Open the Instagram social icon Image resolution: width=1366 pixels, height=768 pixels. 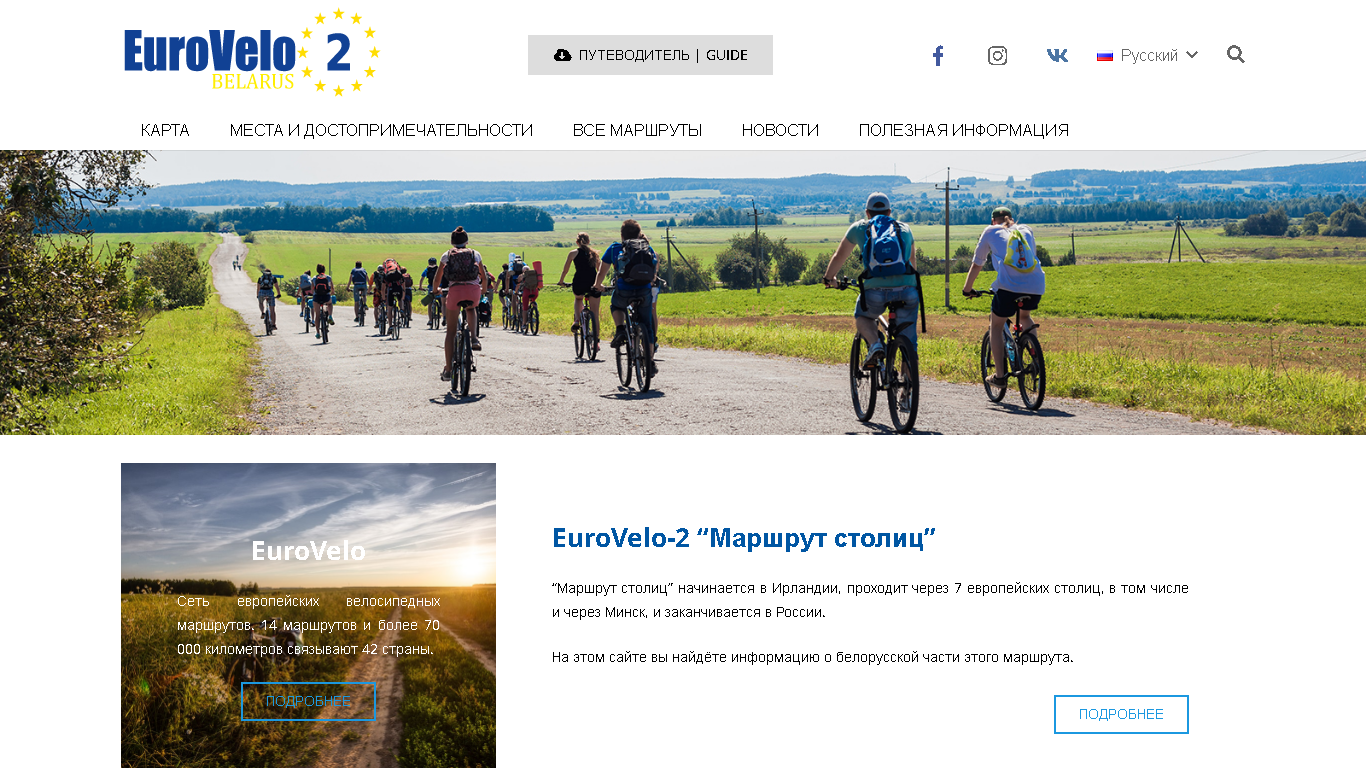pos(997,56)
